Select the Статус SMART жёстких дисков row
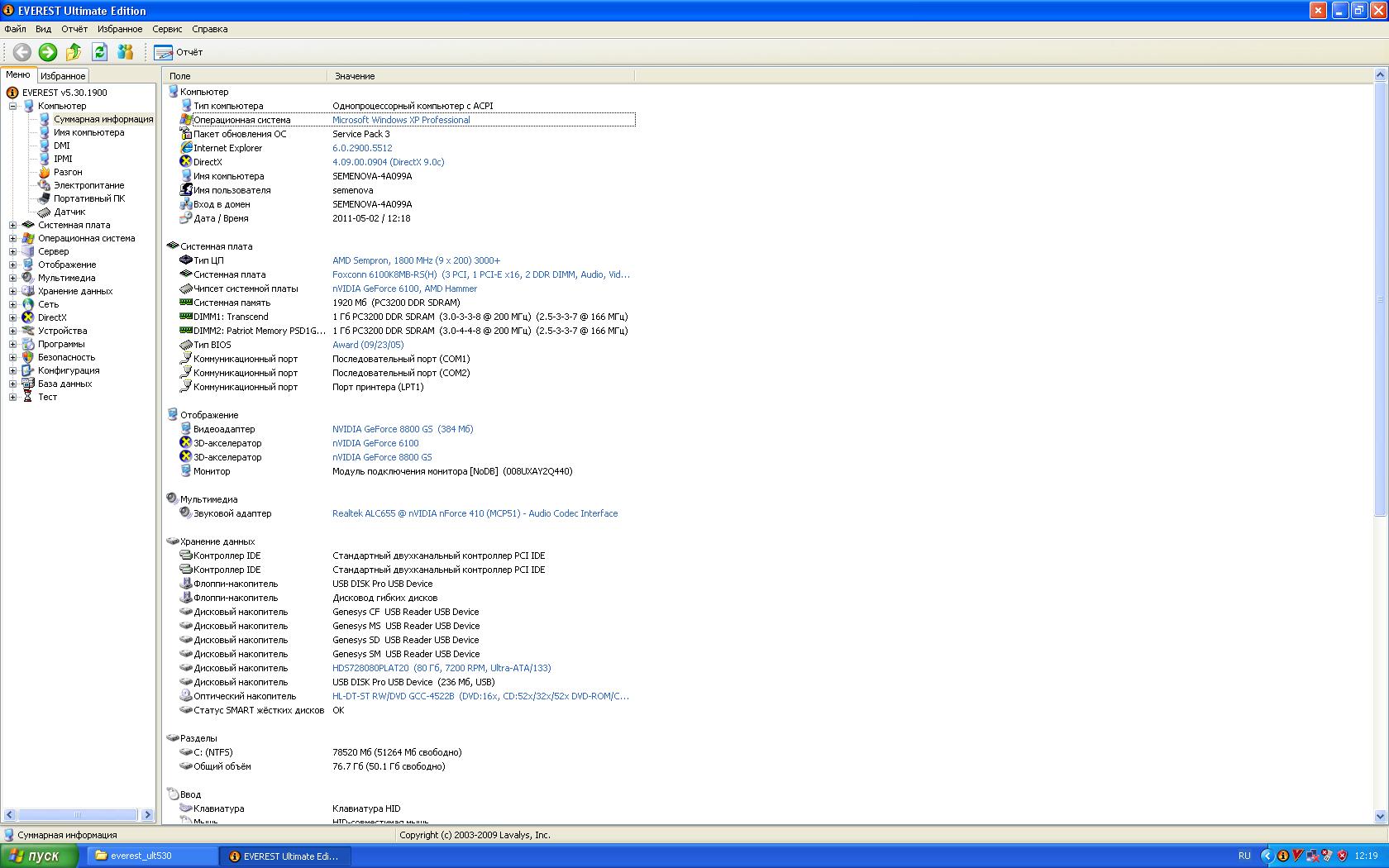 pyautogui.click(x=407, y=710)
